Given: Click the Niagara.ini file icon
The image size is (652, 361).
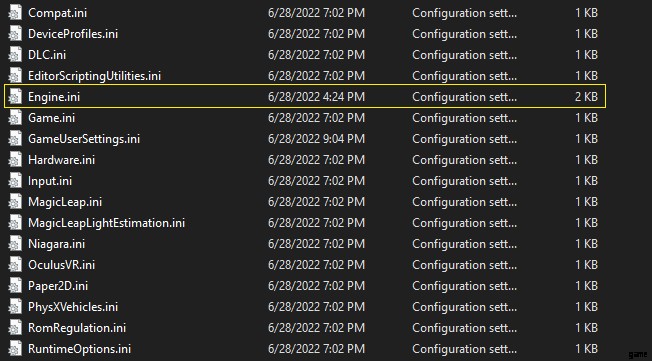Looking at the screenshot, I should (15, 244).
